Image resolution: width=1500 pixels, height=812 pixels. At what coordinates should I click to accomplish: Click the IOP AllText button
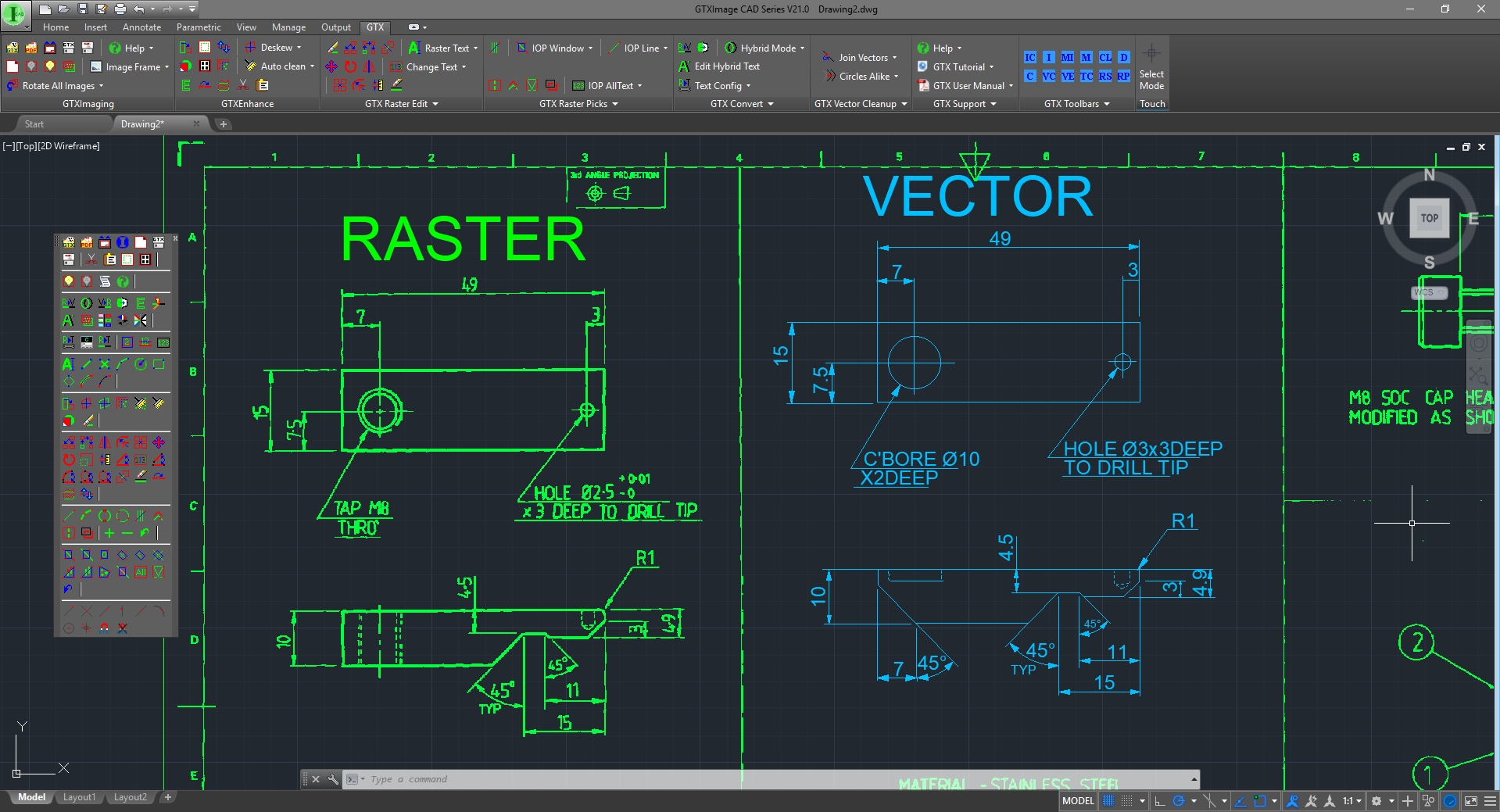(606, 86)
